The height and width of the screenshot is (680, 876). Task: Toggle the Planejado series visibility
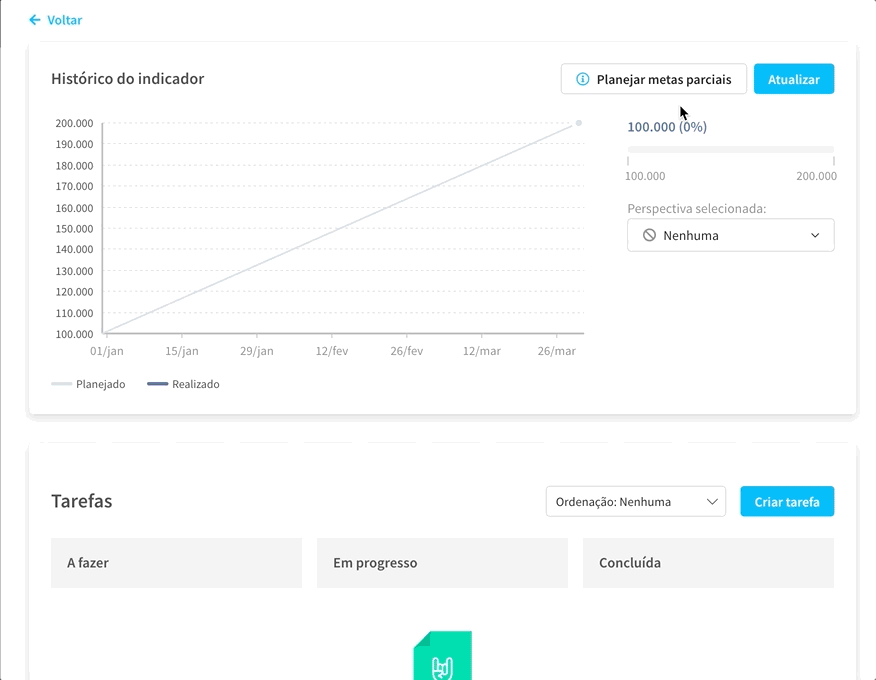pyautogui.click(x=88, y=383)
